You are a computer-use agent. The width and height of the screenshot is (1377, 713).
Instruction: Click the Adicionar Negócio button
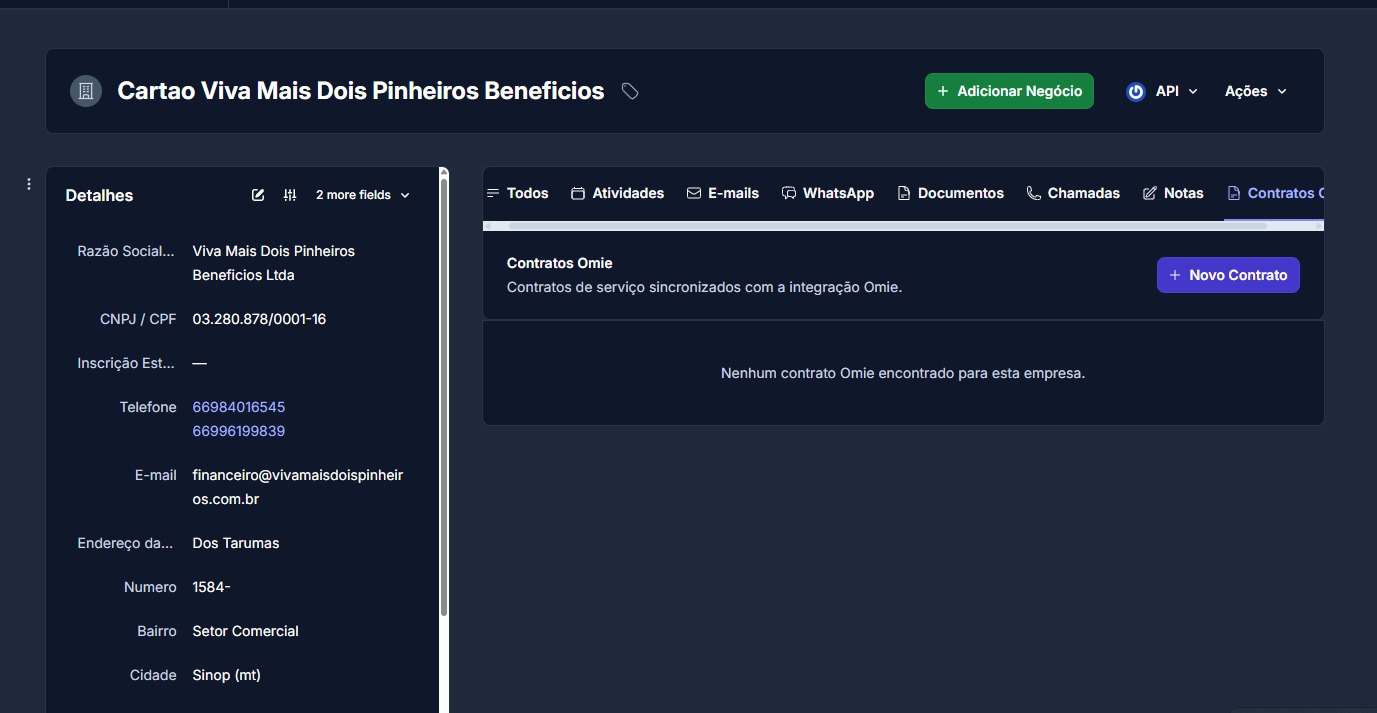click(1009, 91)
